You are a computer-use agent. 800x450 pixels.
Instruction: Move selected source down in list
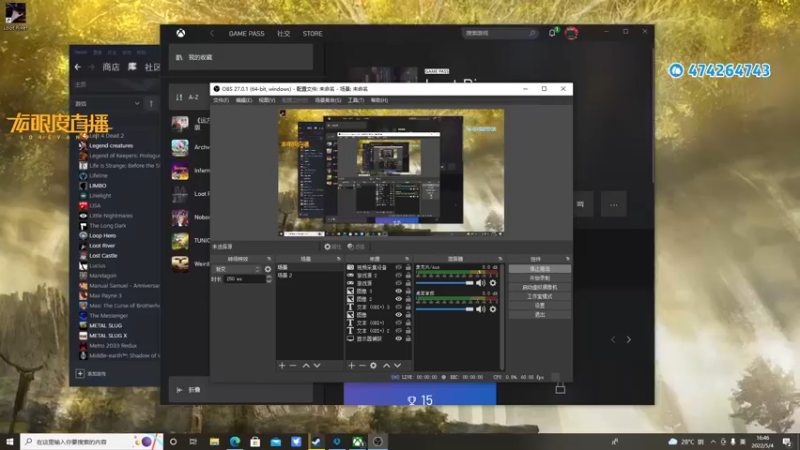[x=397, y=365]
